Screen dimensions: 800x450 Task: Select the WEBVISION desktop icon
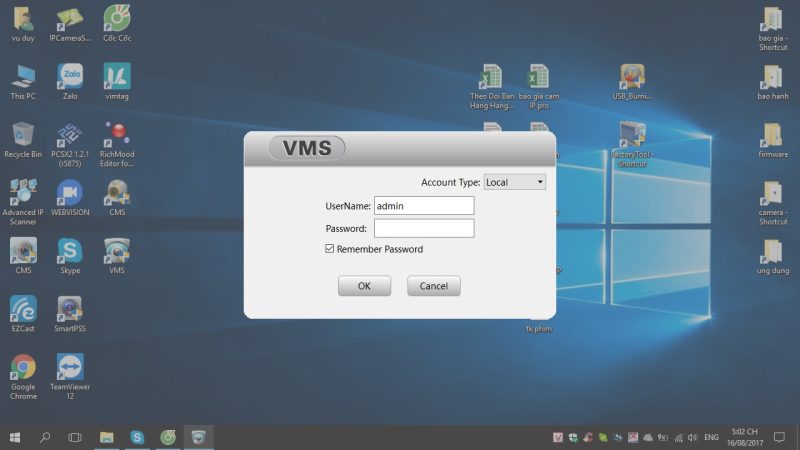pyautogui.click(x=70, y=198)
